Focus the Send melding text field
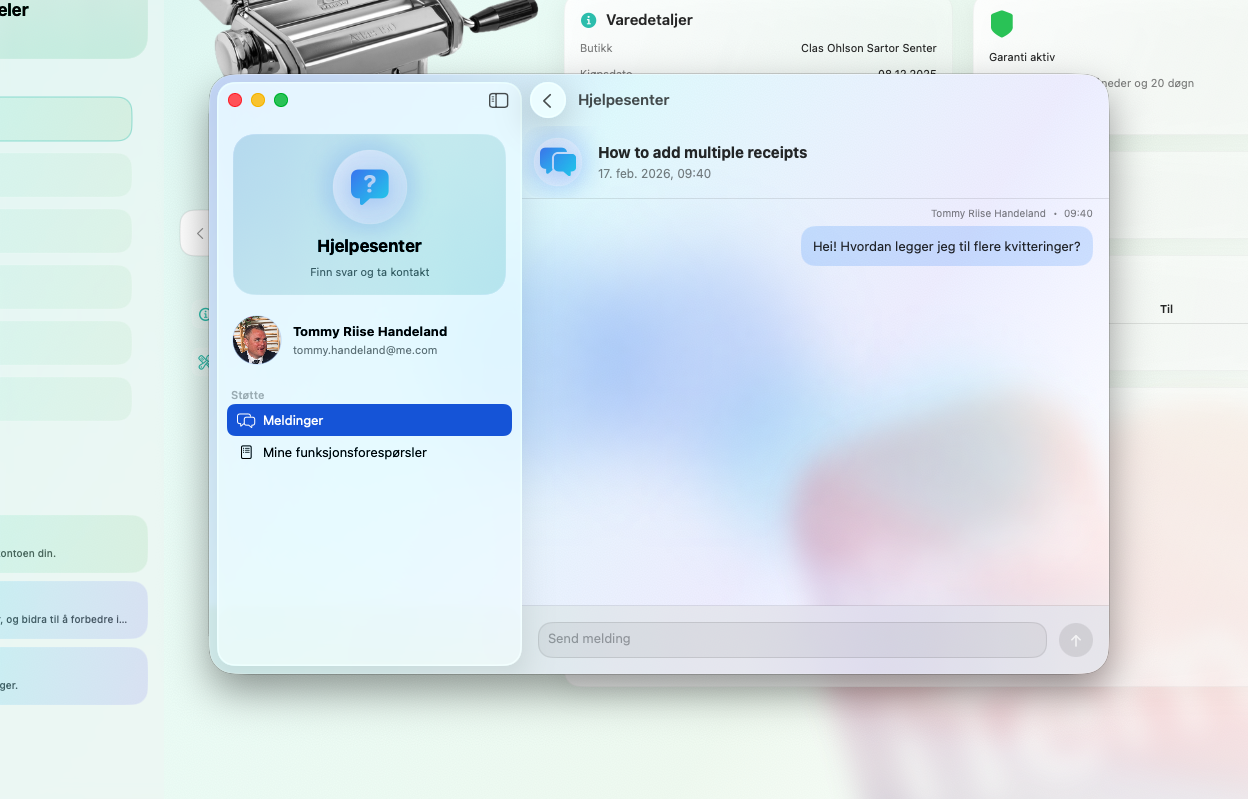Viewport: 1248px width, 799px height. tap(792, 639)
